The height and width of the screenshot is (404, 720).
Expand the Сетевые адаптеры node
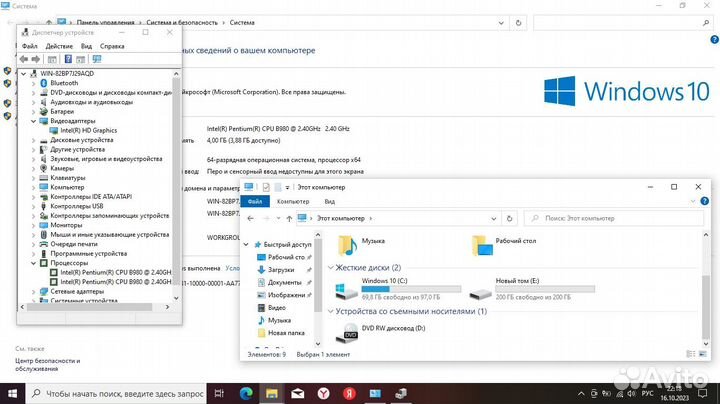[x=34, y=292]
